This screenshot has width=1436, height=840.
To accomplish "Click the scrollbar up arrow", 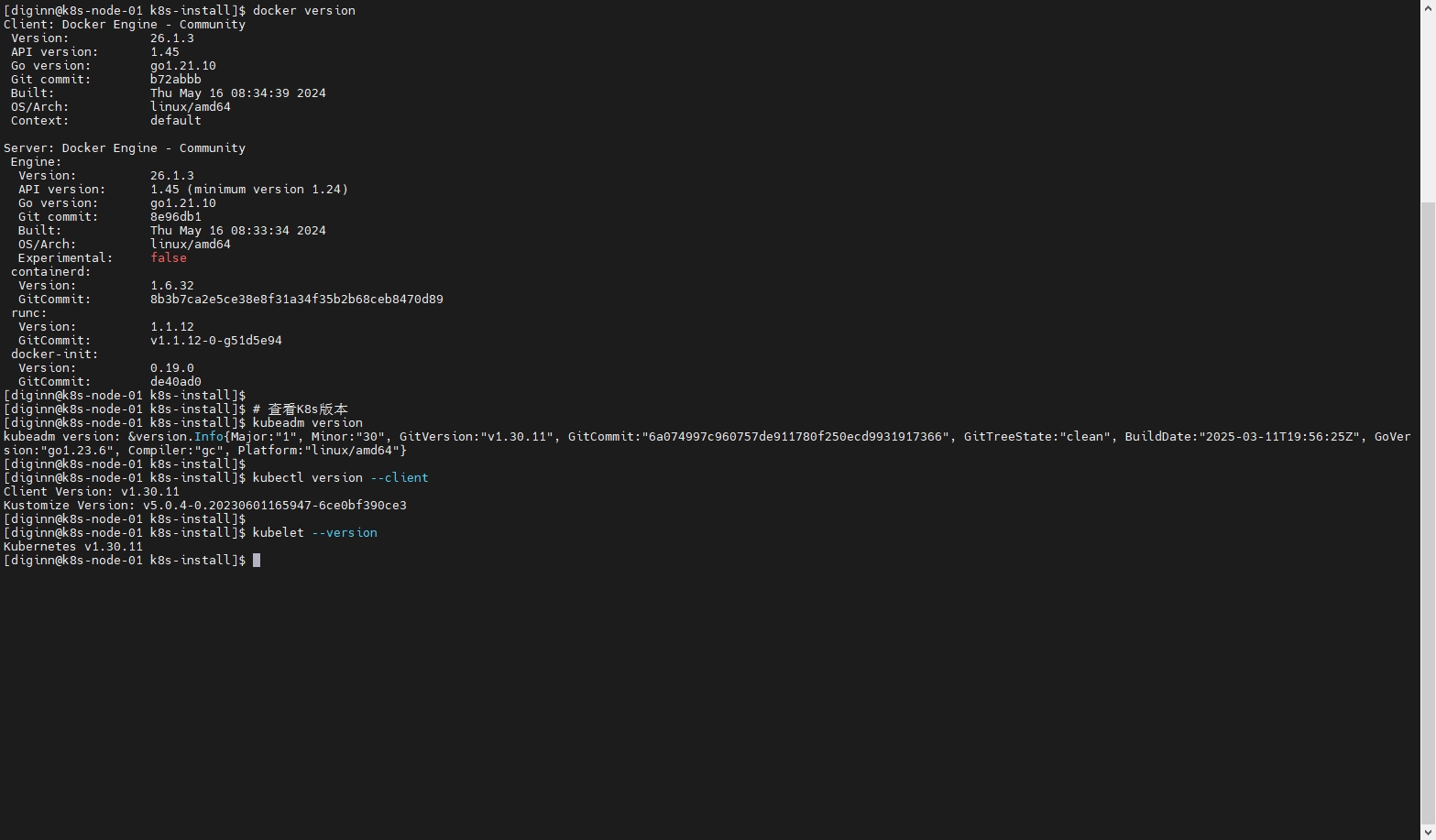I will (1428, 7).
